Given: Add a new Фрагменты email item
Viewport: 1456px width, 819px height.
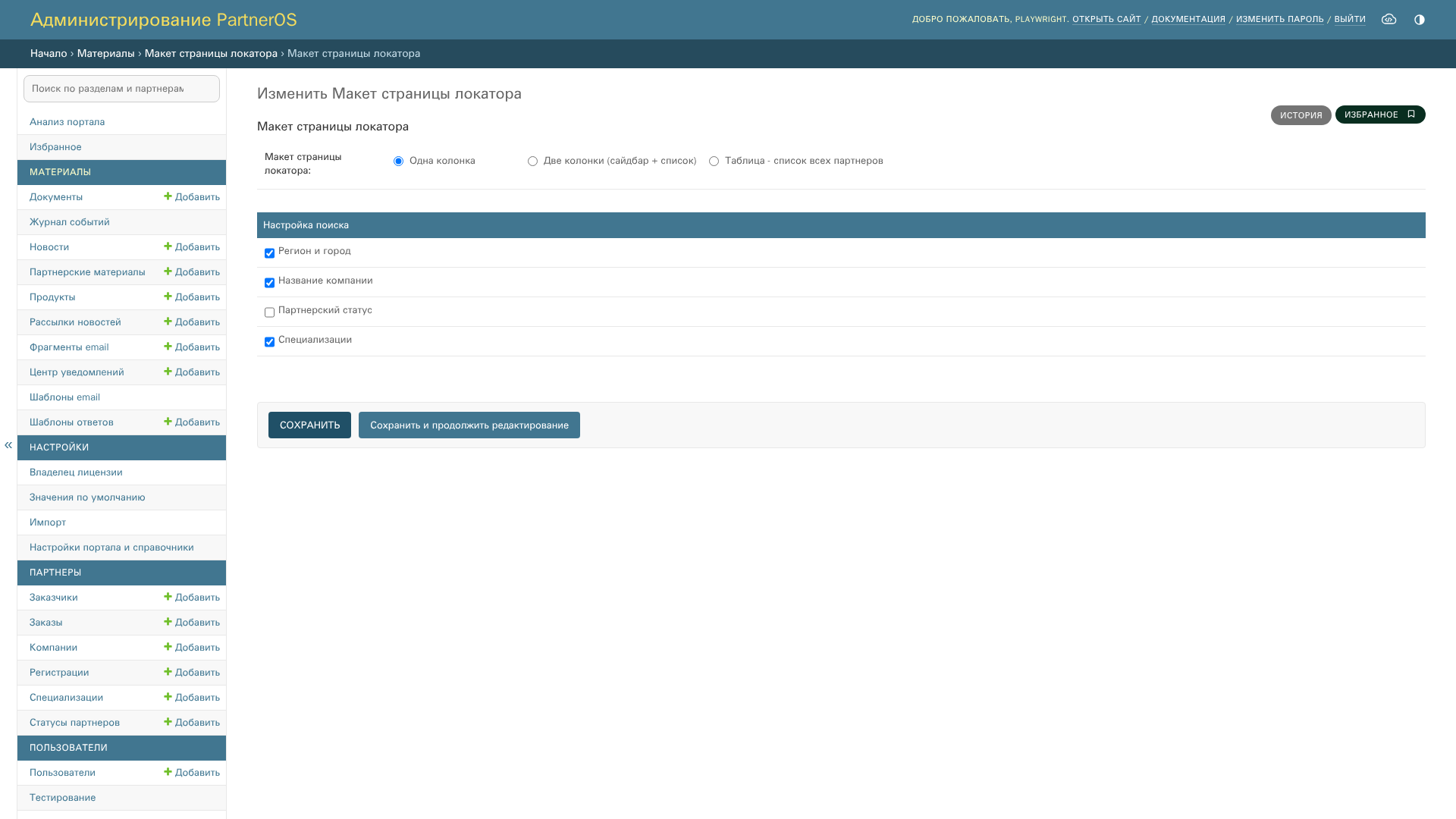Looking at the screenshot, I should pyautogui.click(x=192, y=347).
